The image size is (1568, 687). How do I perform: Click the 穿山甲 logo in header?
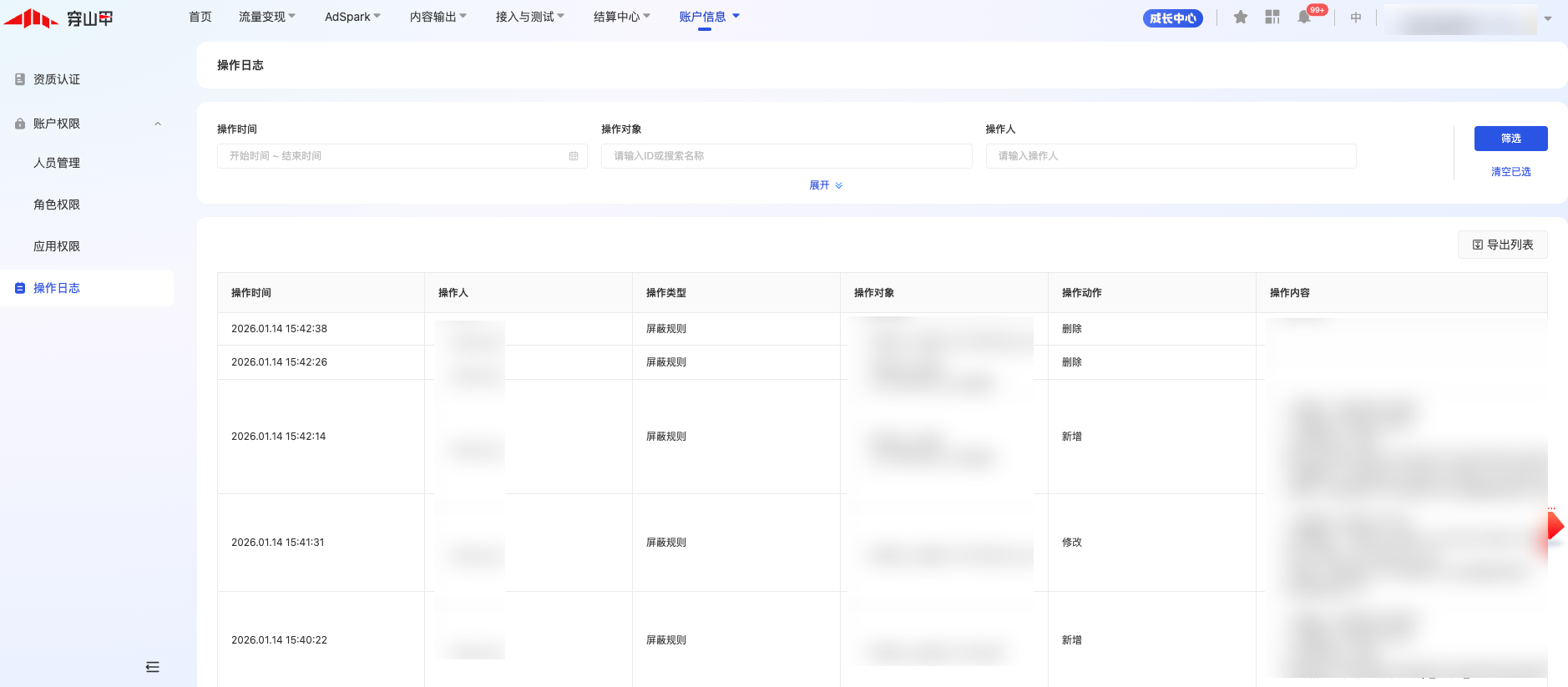[x=58, y=18]
